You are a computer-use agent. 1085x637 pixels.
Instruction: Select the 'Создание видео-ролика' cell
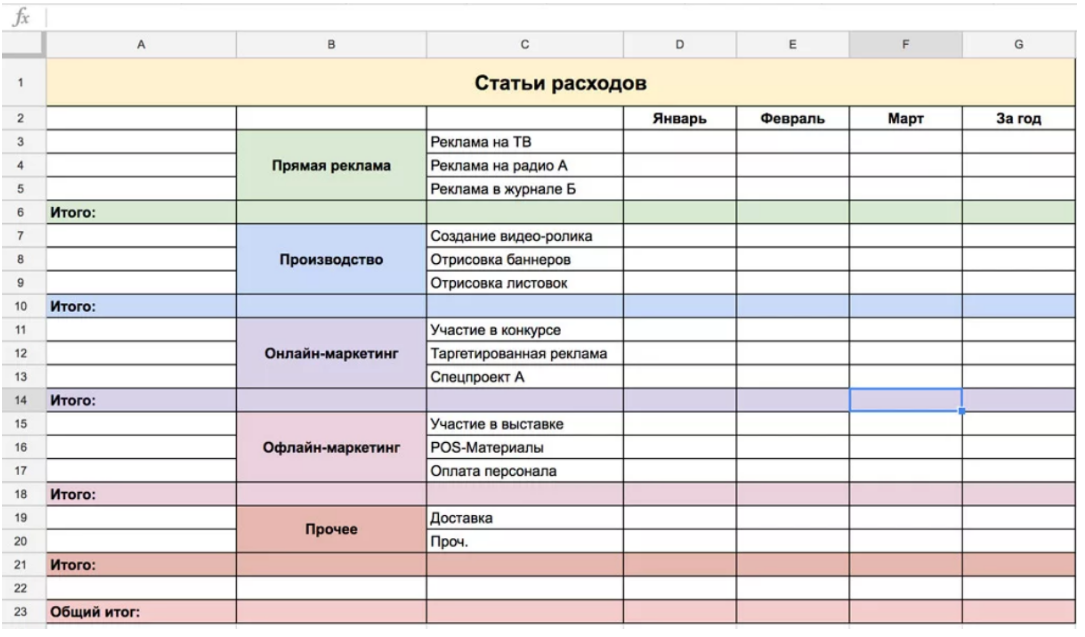[525, 236]
